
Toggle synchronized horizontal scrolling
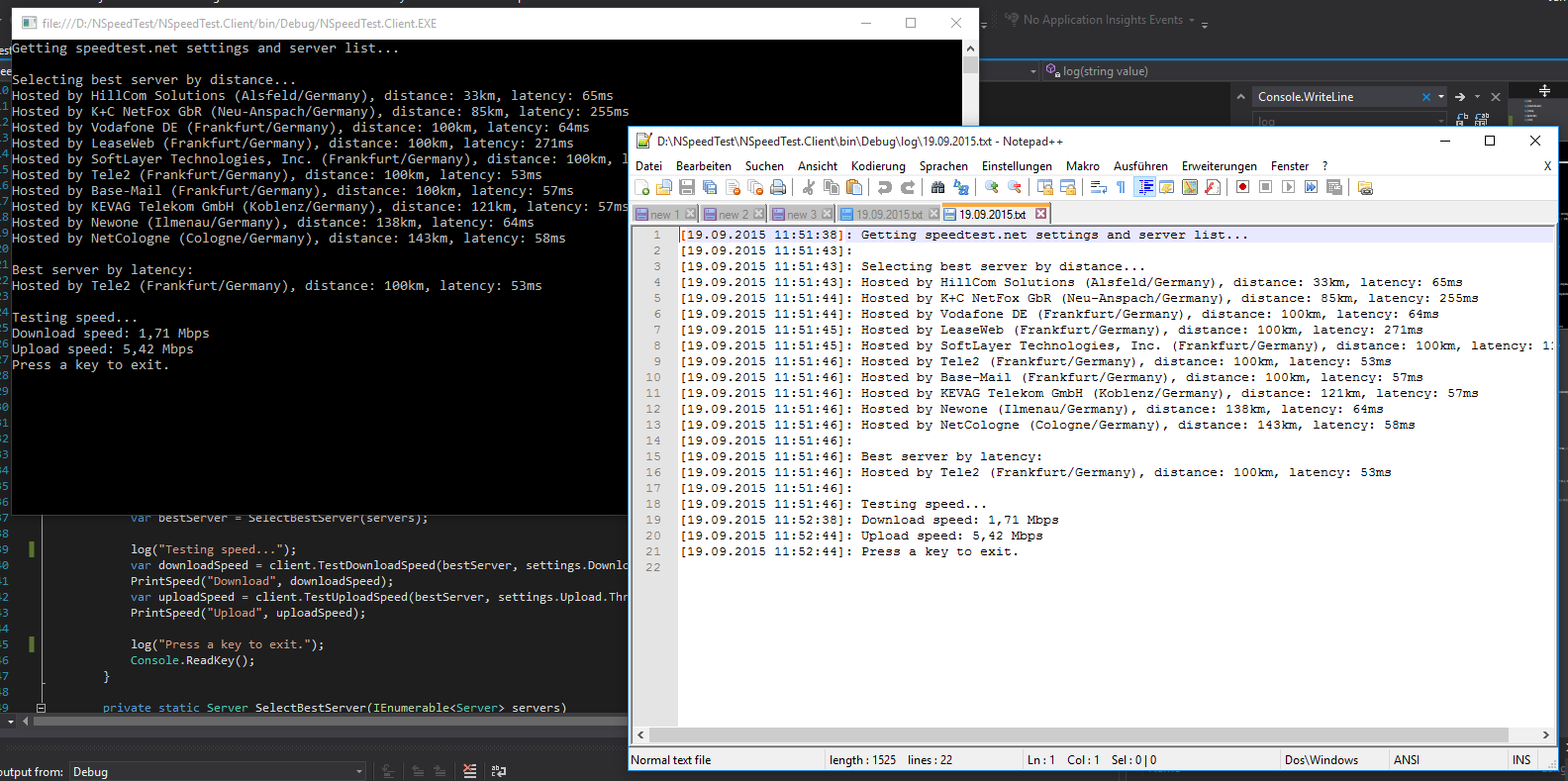coord(1067,187)
